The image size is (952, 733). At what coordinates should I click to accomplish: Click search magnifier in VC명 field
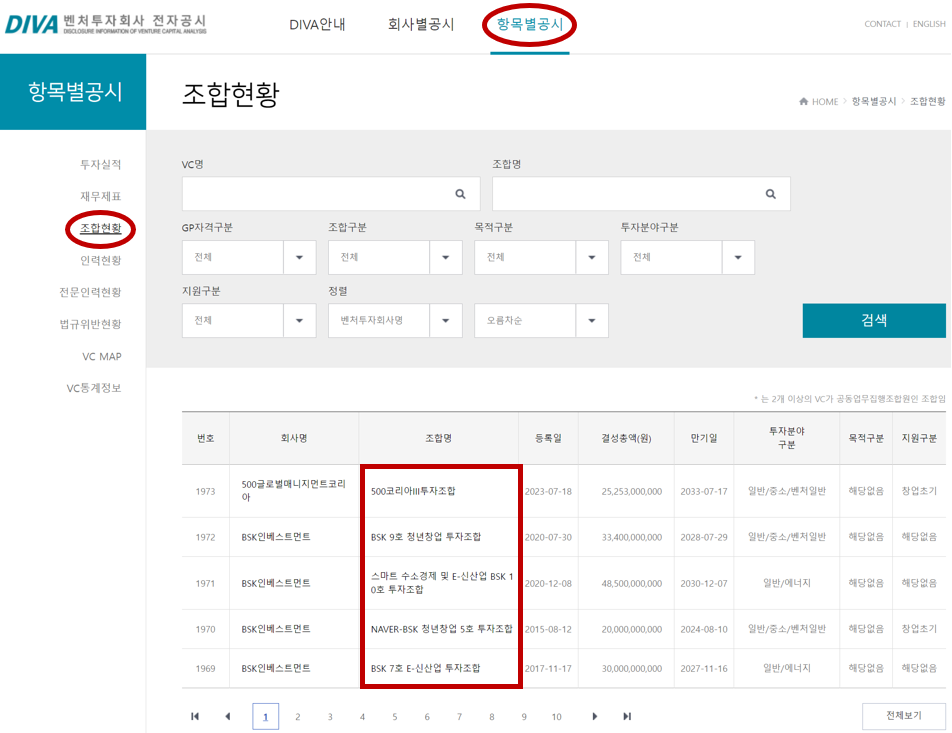click(x=460, y=194)
